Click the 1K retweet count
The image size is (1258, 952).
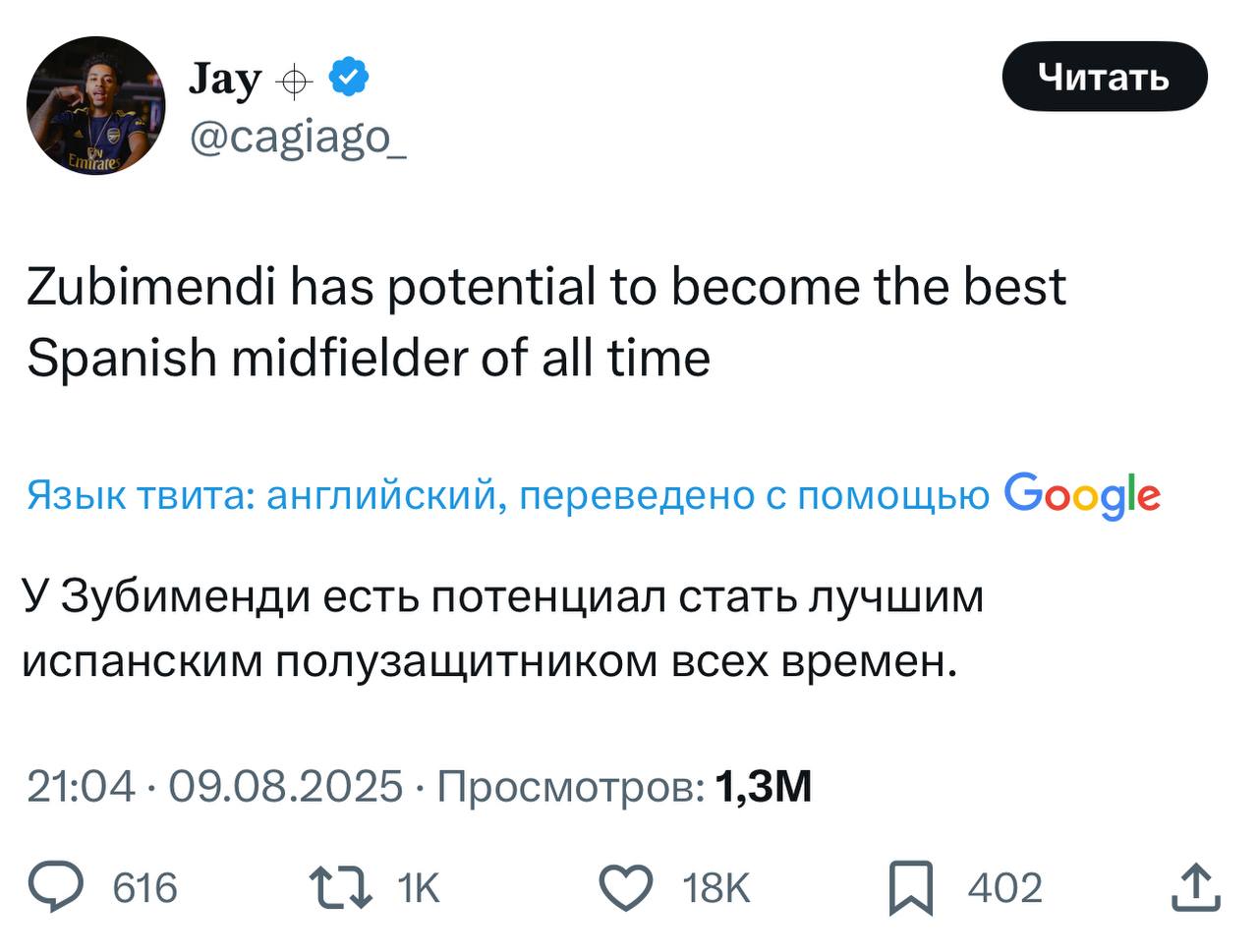(x=419, y=888)
